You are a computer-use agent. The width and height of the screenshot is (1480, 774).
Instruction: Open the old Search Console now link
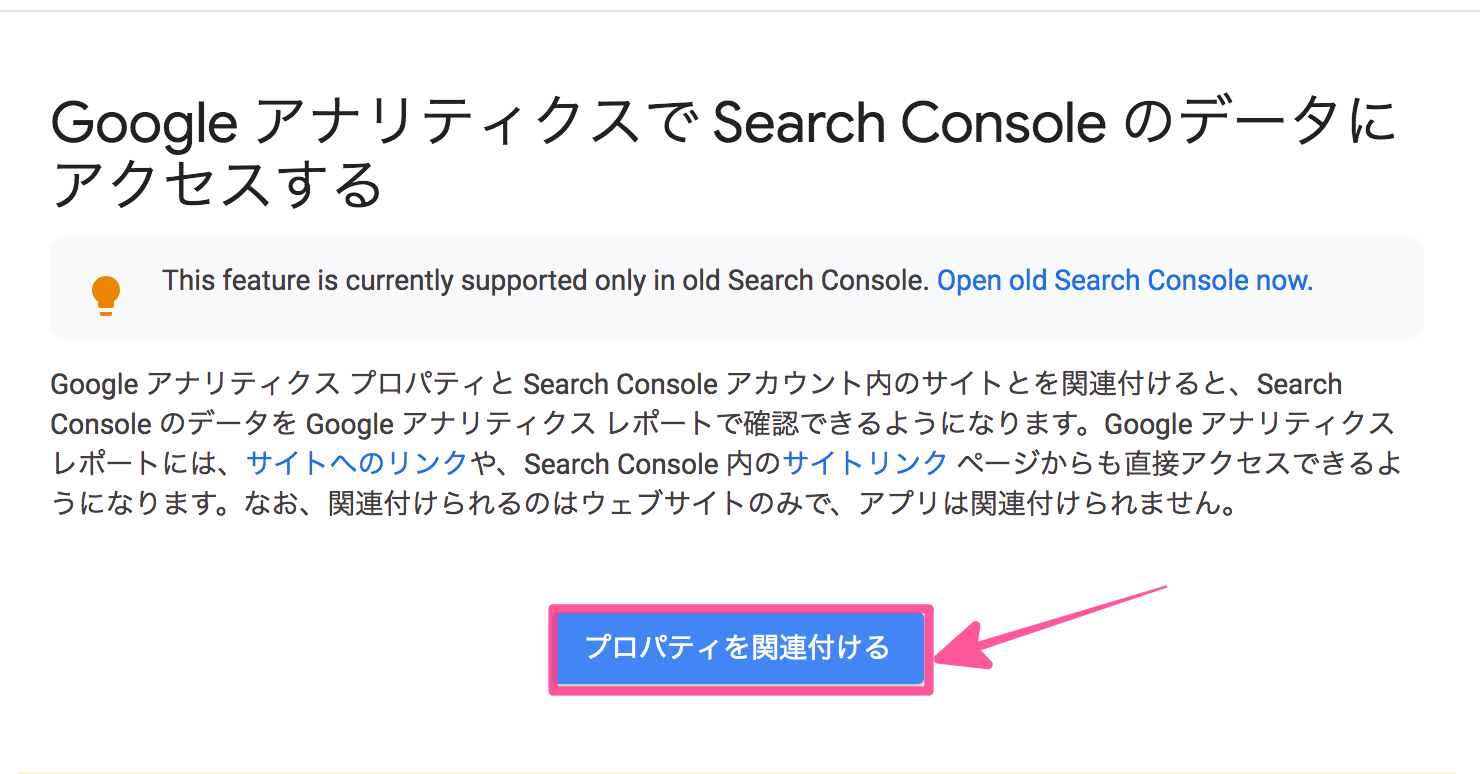click(x=1124, y=280)
